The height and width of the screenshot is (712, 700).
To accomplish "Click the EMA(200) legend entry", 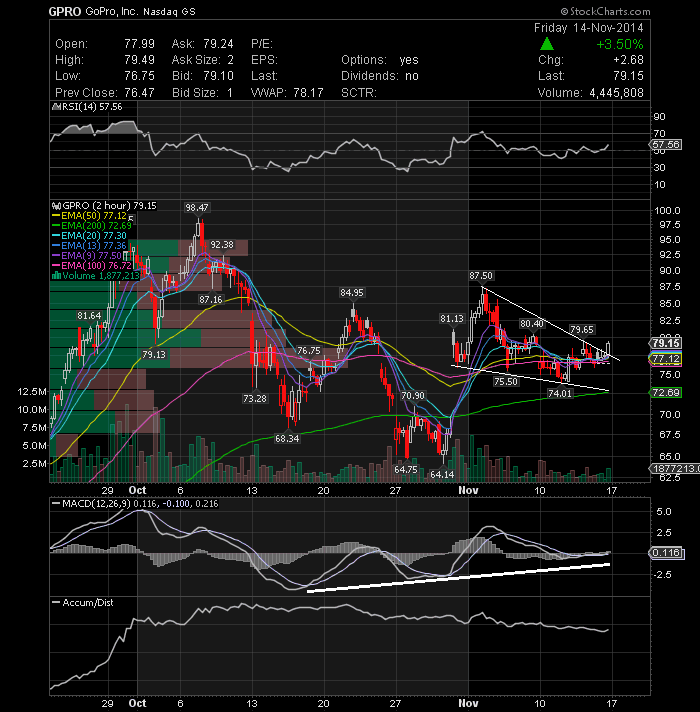I will coord(92,225).
